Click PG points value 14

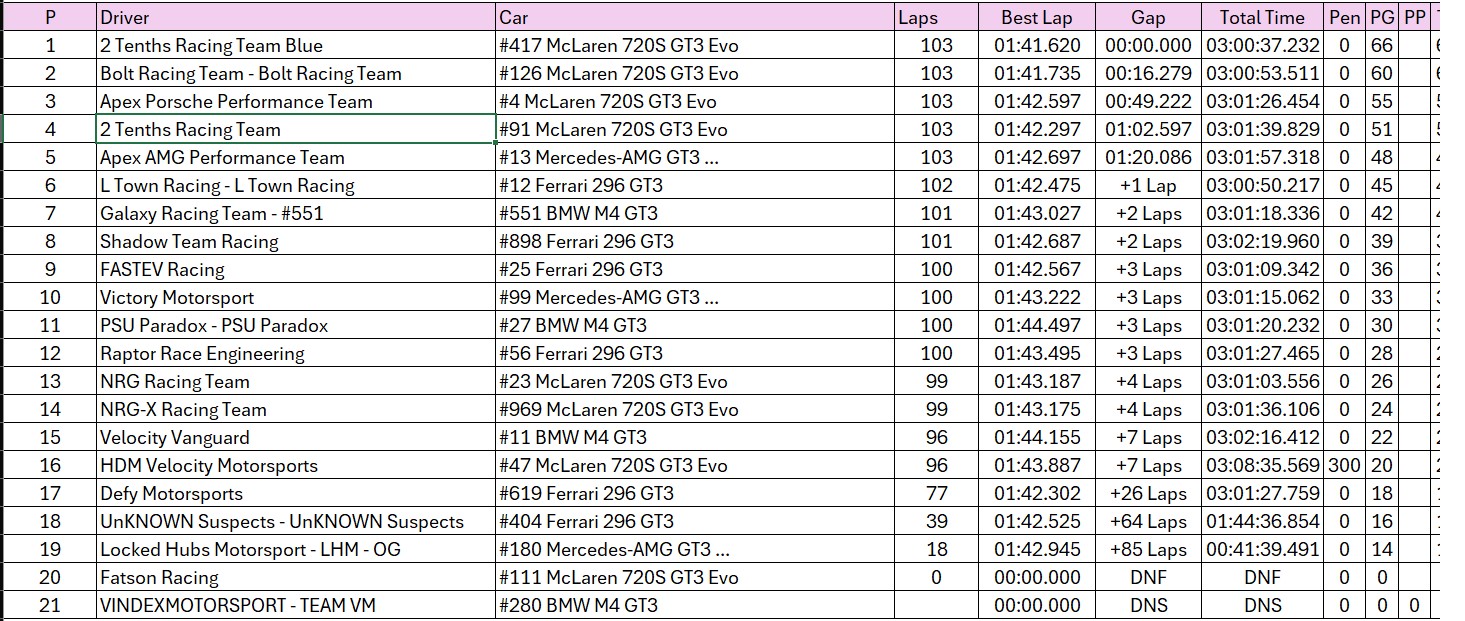1382,549
